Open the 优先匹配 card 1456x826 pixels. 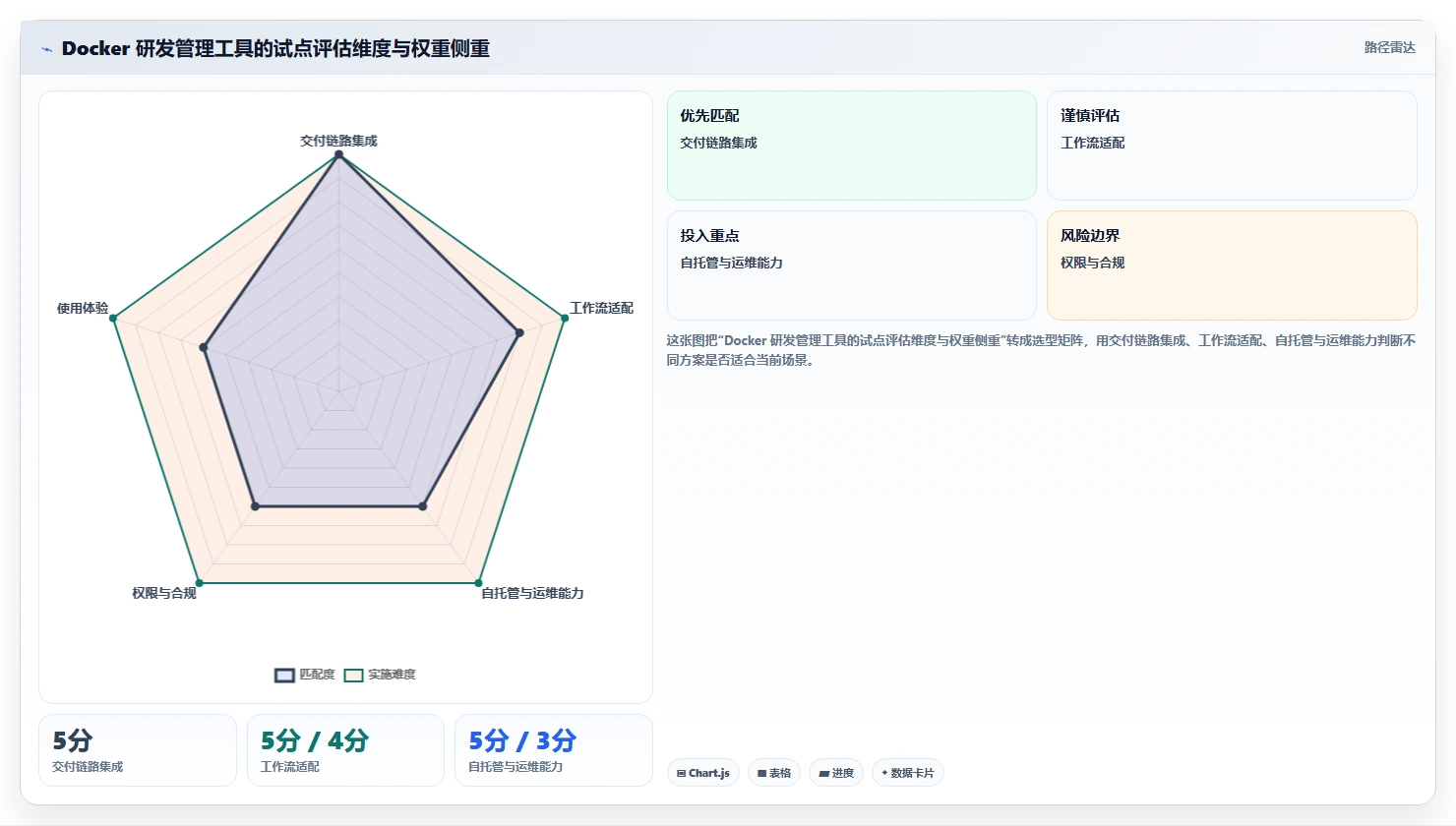pyautogui.click(x=852, y=146)
